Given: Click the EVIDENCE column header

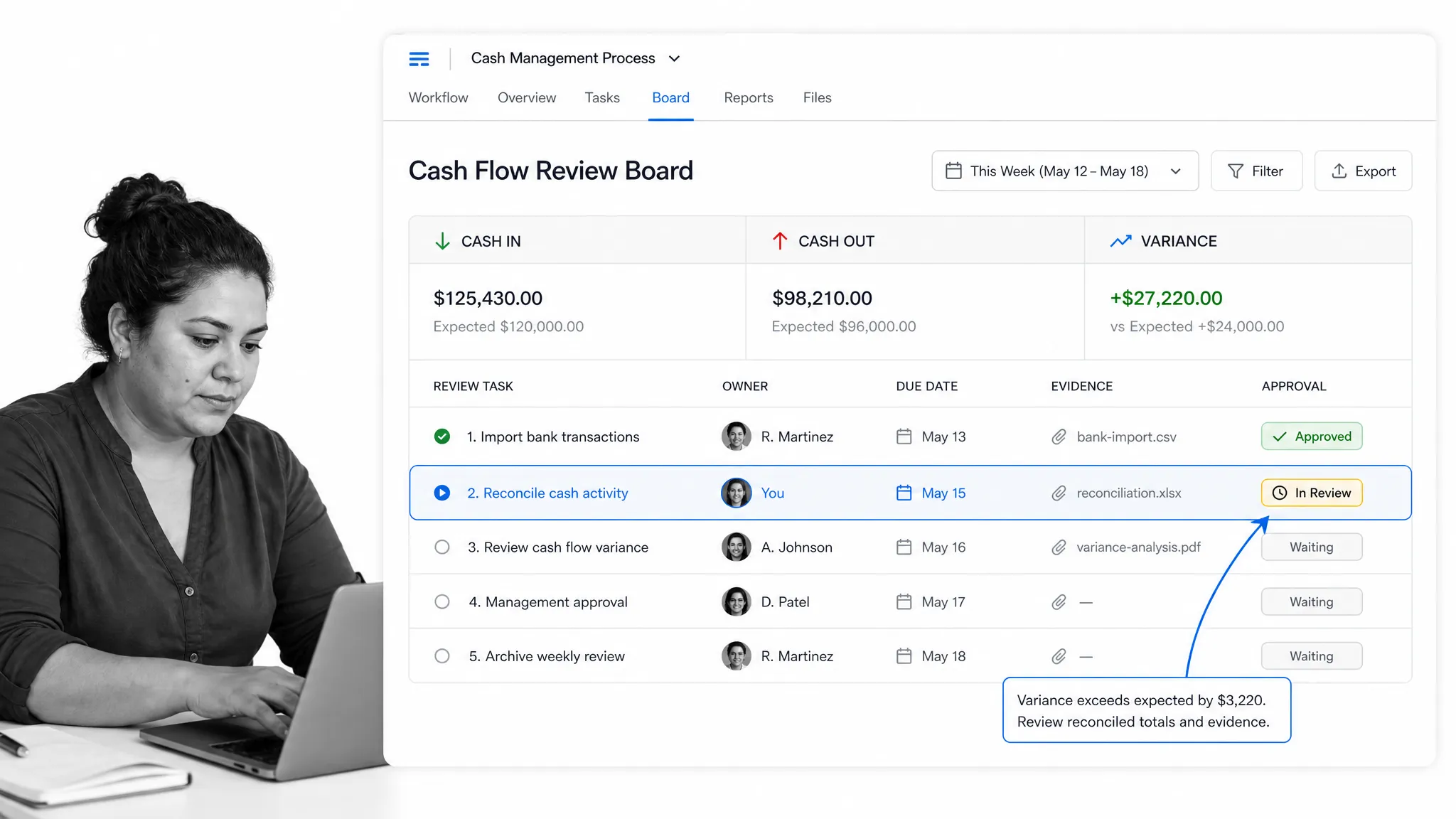Looking at the screenshot, I should tap(1081, 386).
